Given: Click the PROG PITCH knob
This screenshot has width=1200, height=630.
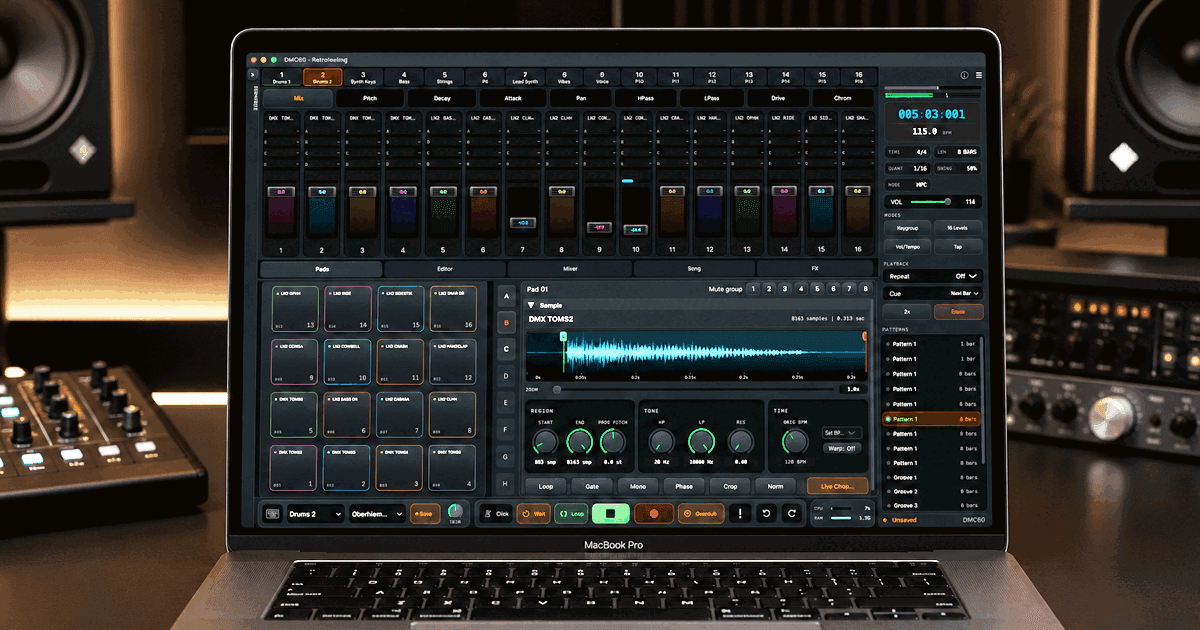Looking at the screenshot, I should 613,440.
